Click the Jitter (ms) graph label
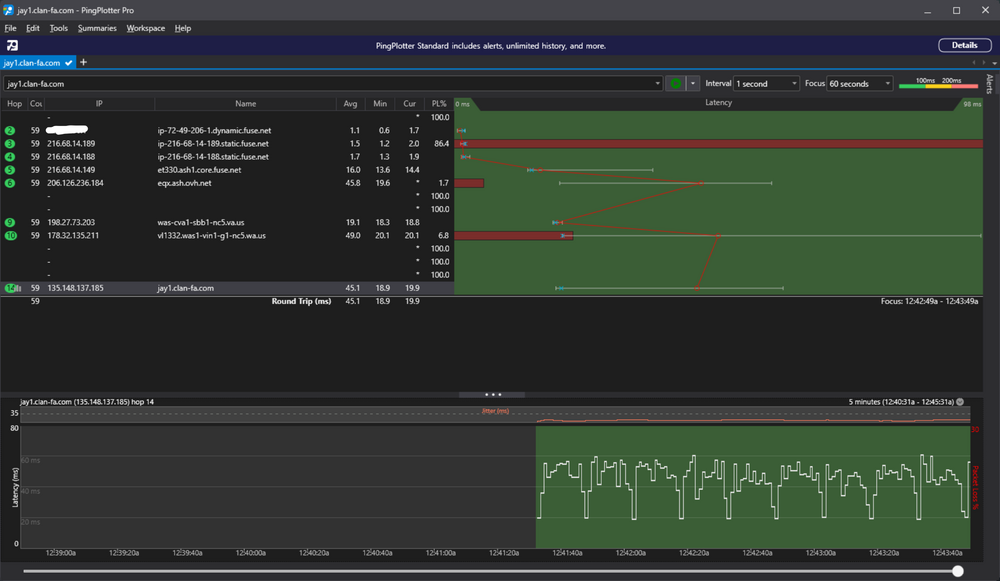This screenshot has width=1000, height=581. coord(495,411)
